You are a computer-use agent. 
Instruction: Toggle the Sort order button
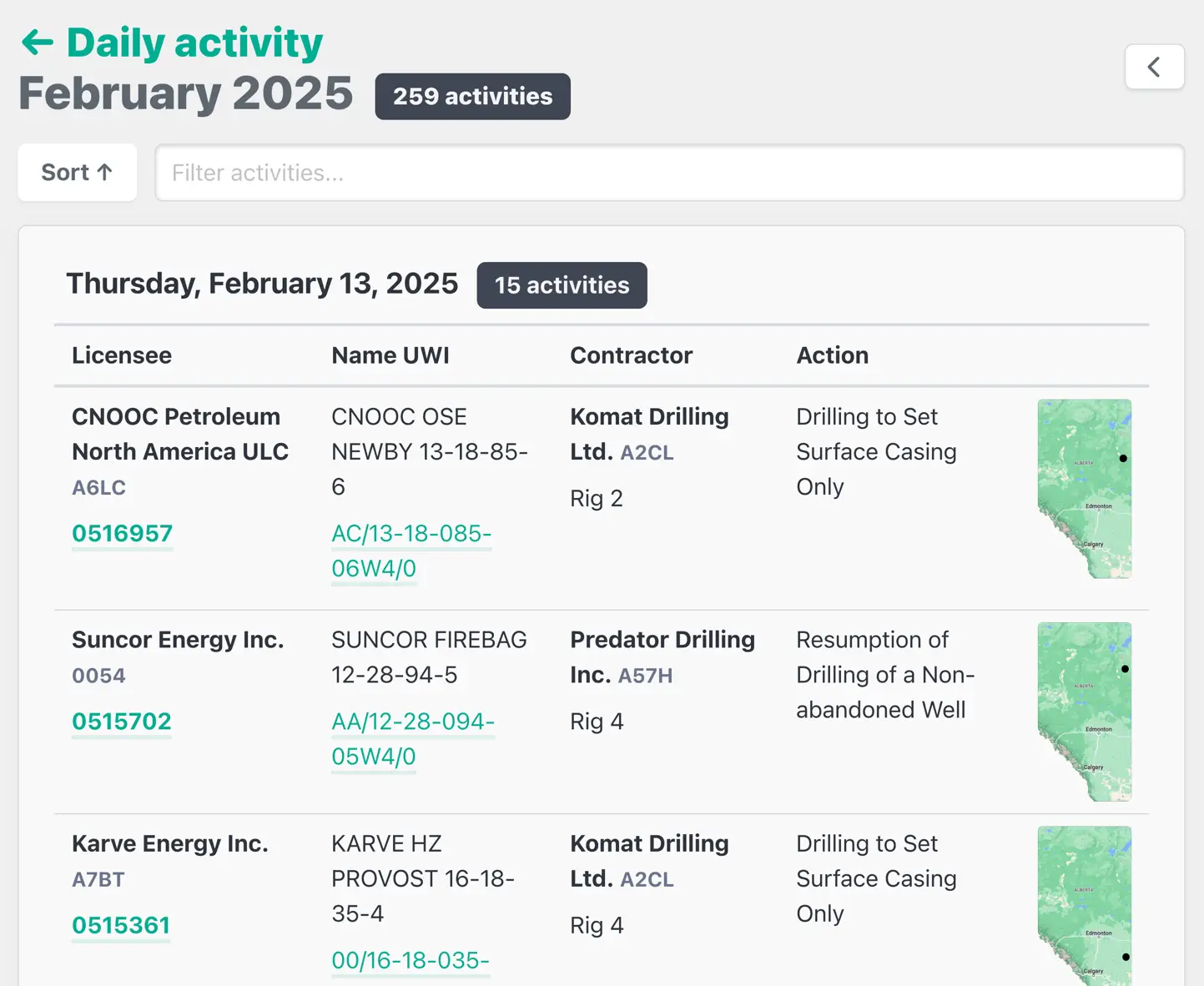(x=78, y=173)
